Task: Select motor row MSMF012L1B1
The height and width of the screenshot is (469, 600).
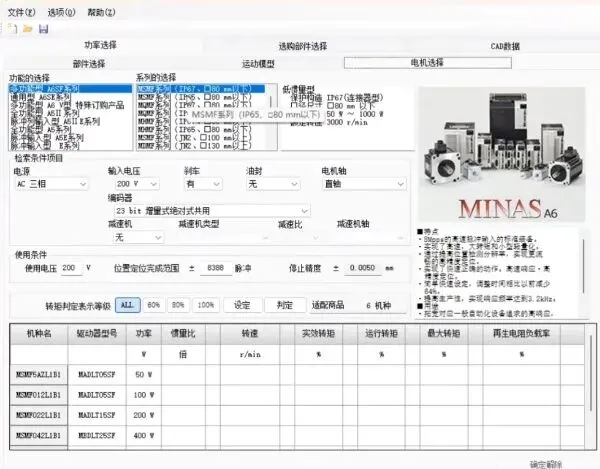Action: point(39,395)
